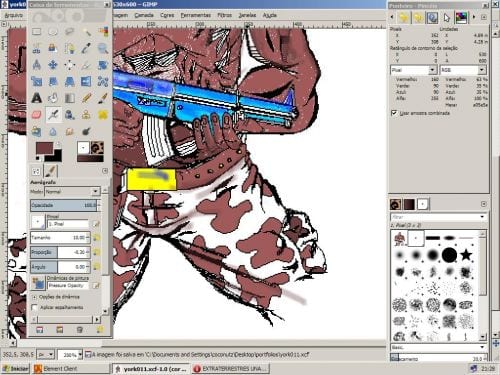500x375 pixels.
Task: Open the Camada menu
Action: pyautogui.click(x=144, y=15)
